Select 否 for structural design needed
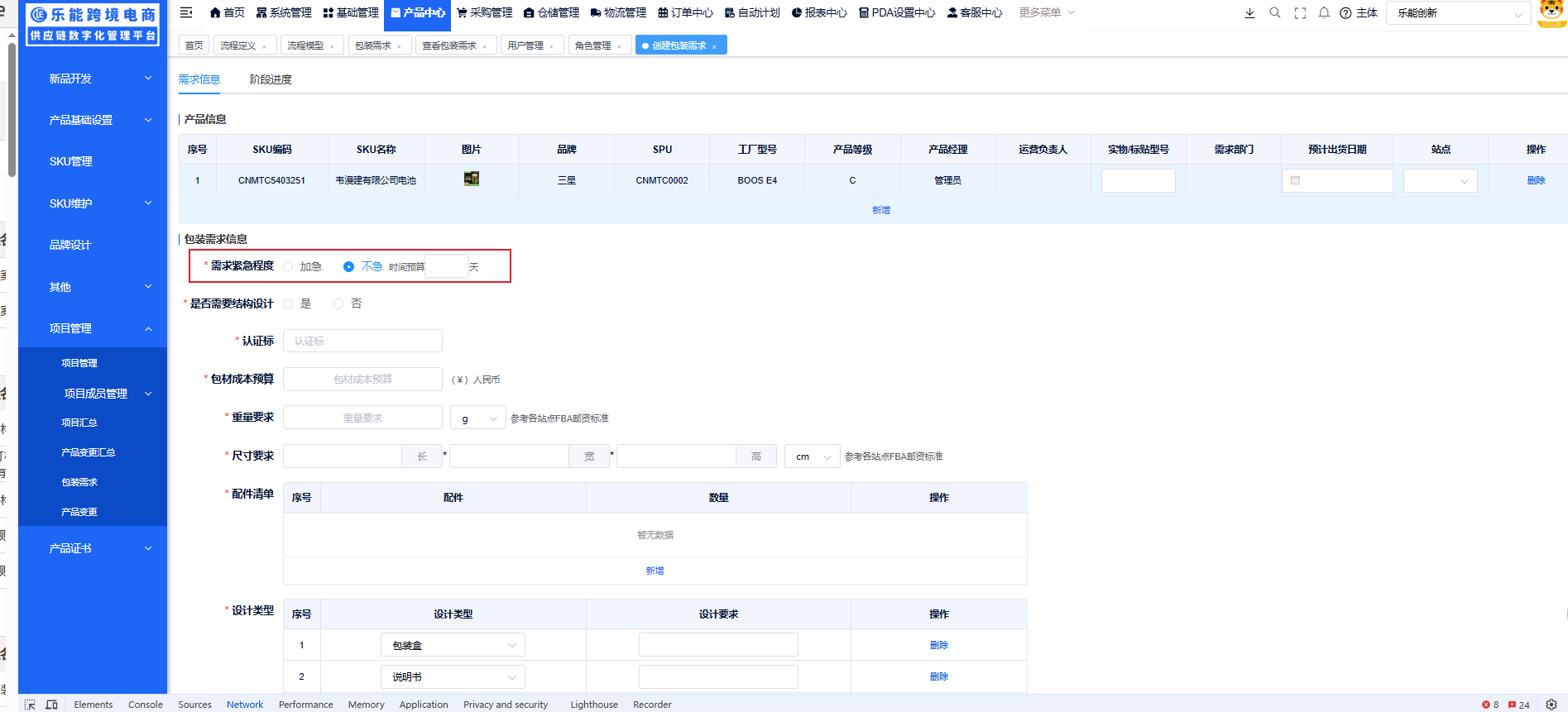This screenshot has width=1568, height=712. coord(338,304)
